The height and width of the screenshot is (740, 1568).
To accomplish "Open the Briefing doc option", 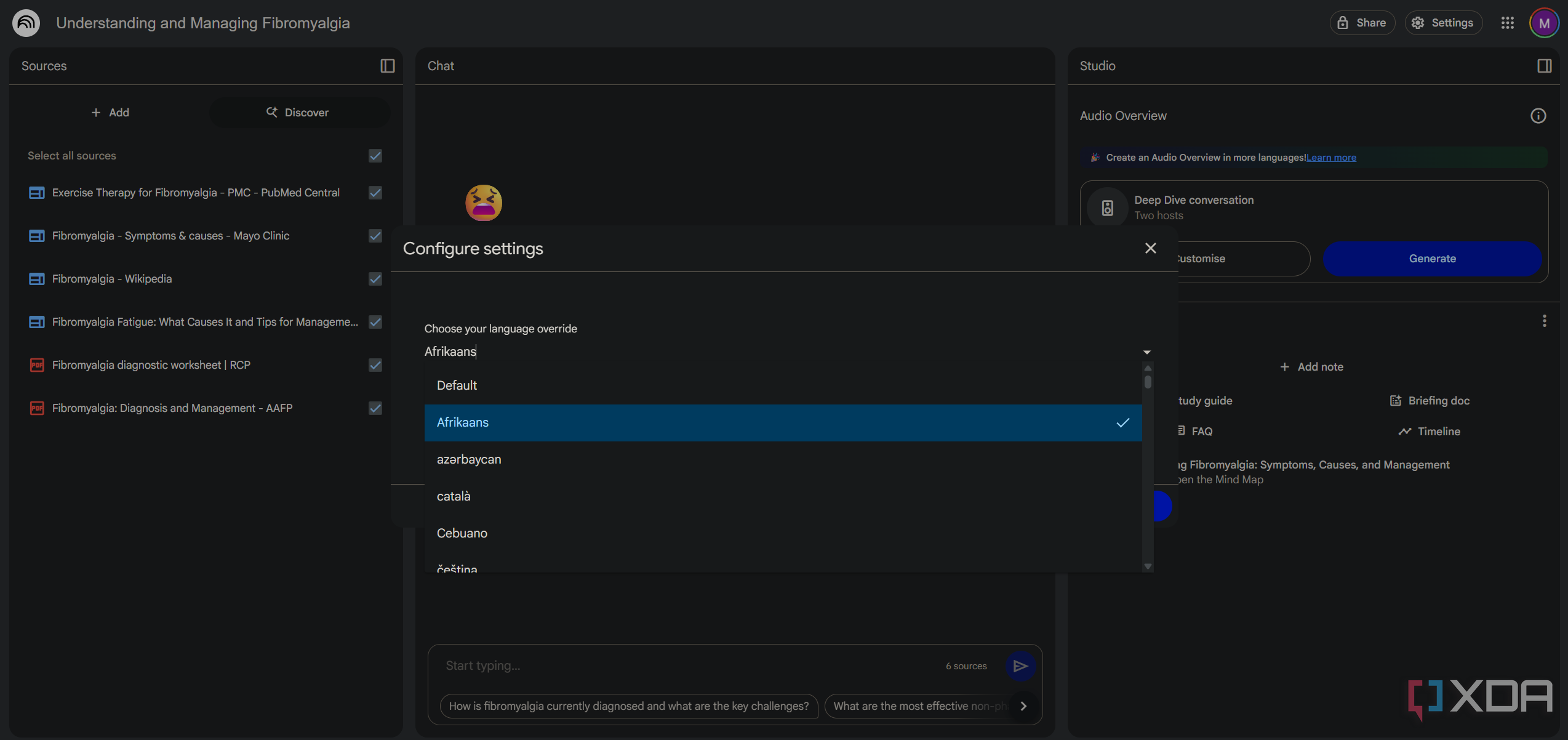I will pos(1430,401).
